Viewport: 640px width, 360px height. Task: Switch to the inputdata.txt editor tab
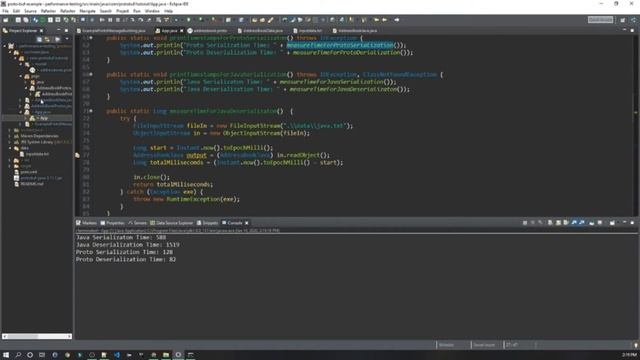pos(309,31)
